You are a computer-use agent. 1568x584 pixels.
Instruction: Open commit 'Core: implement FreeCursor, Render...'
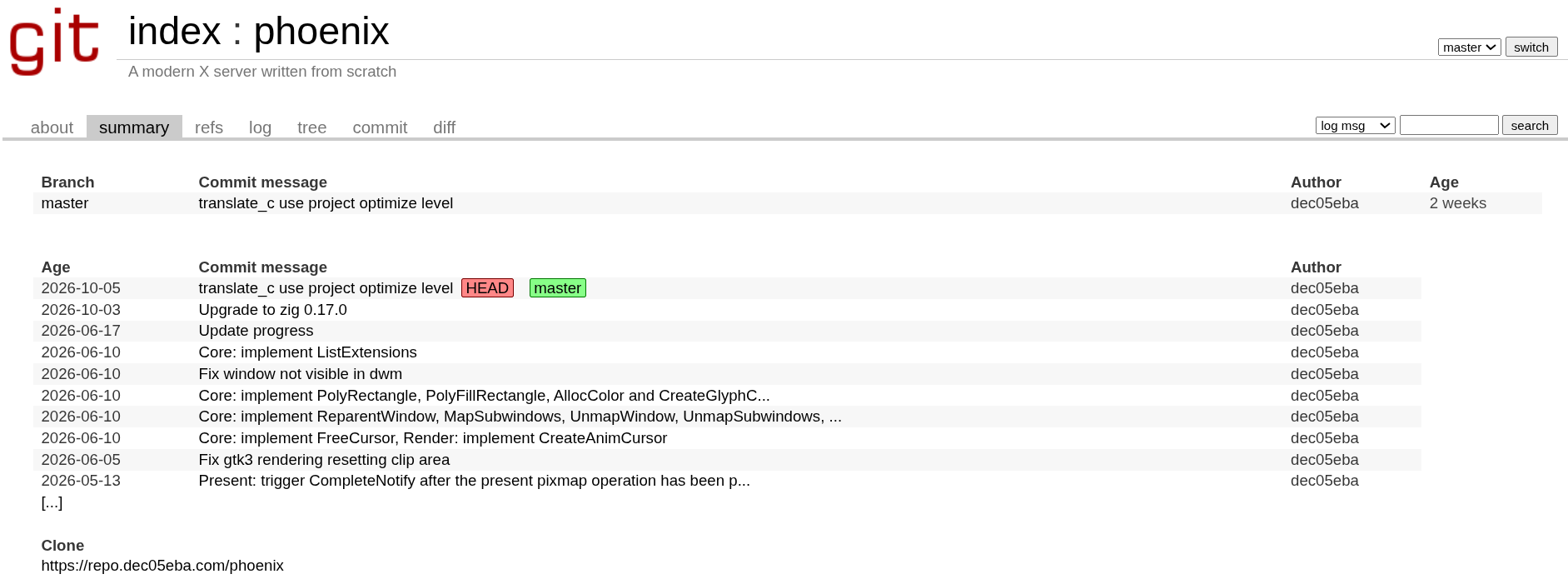tap(432, 438)
